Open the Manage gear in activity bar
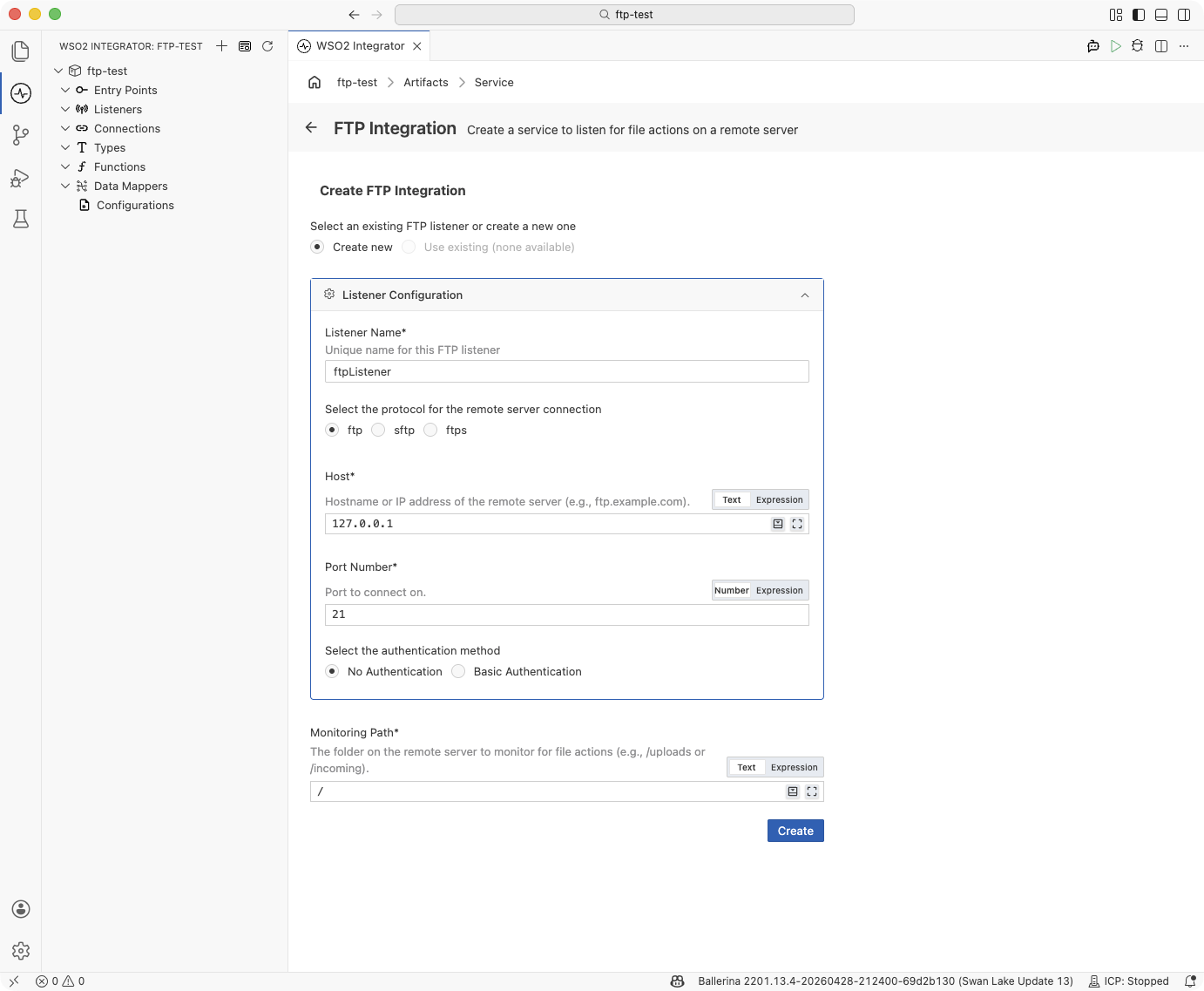The height and width of the screenshot is (991, 1204). click(x=21, y=951)
